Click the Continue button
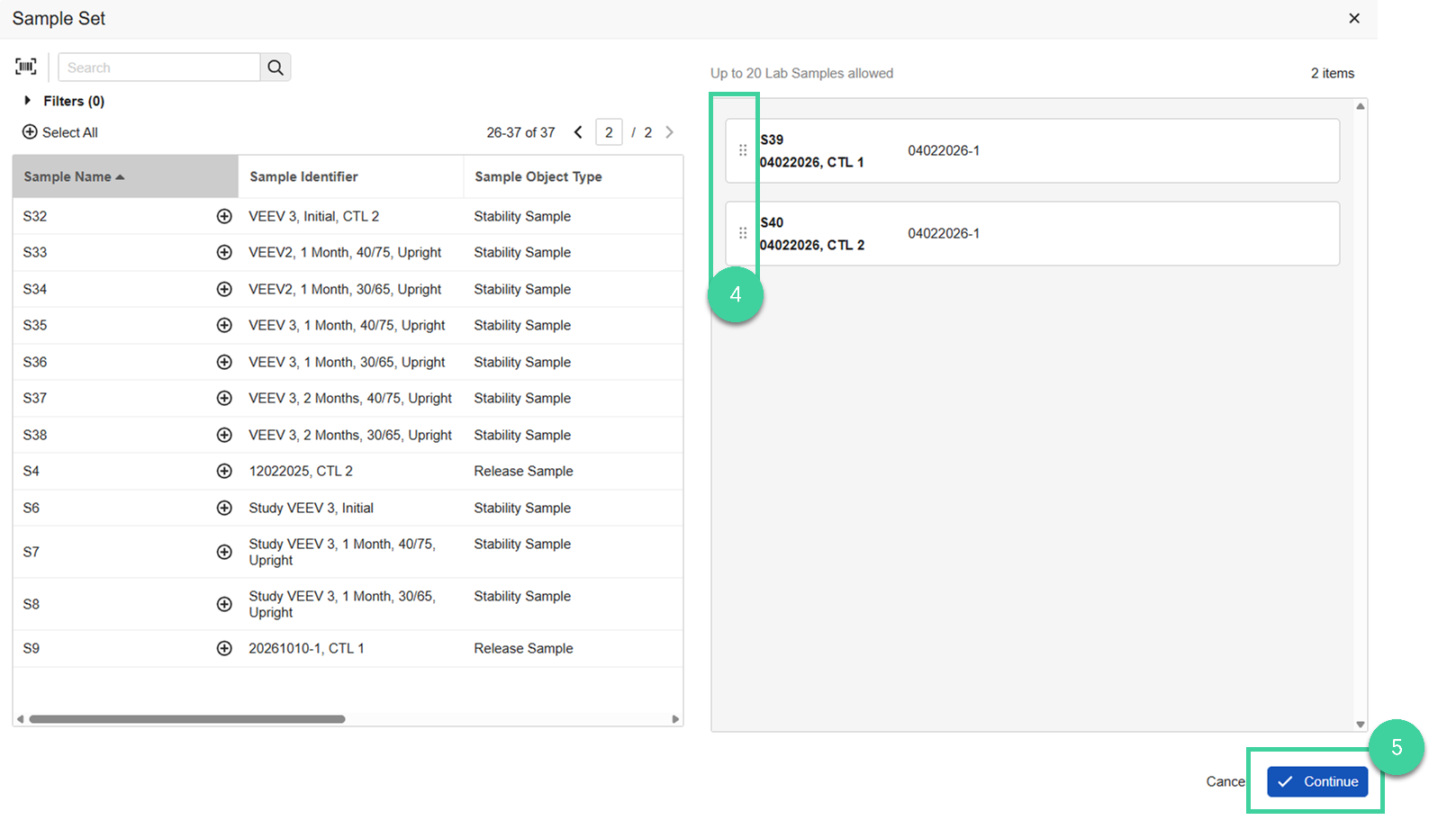This screenshot has height=820, width=1456. point(1317,781)
